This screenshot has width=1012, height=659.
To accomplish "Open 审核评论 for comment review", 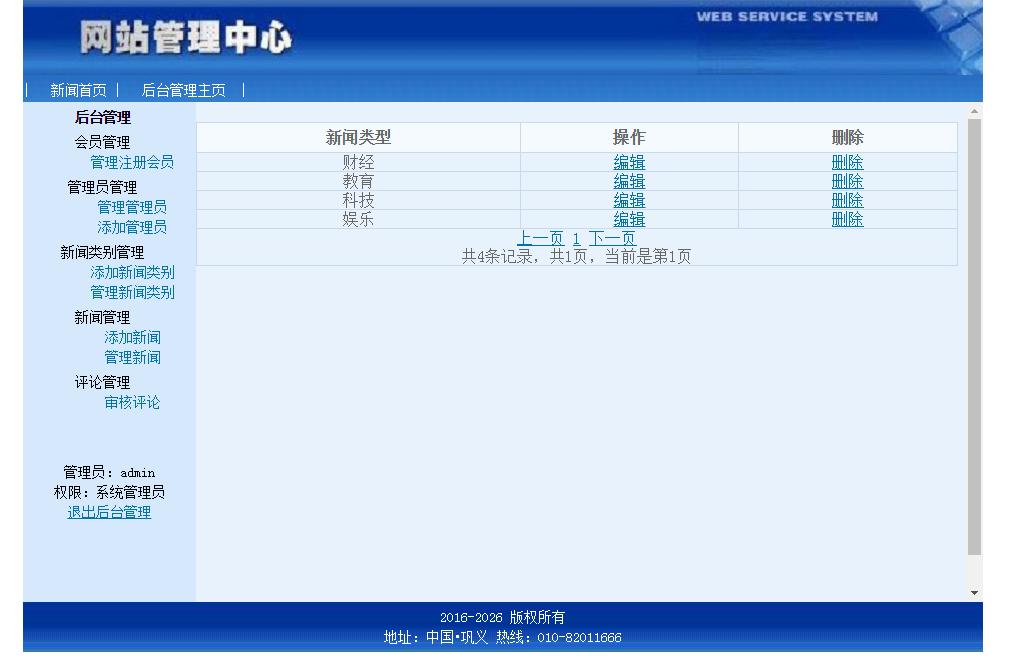I will click(x=131, y=402).
